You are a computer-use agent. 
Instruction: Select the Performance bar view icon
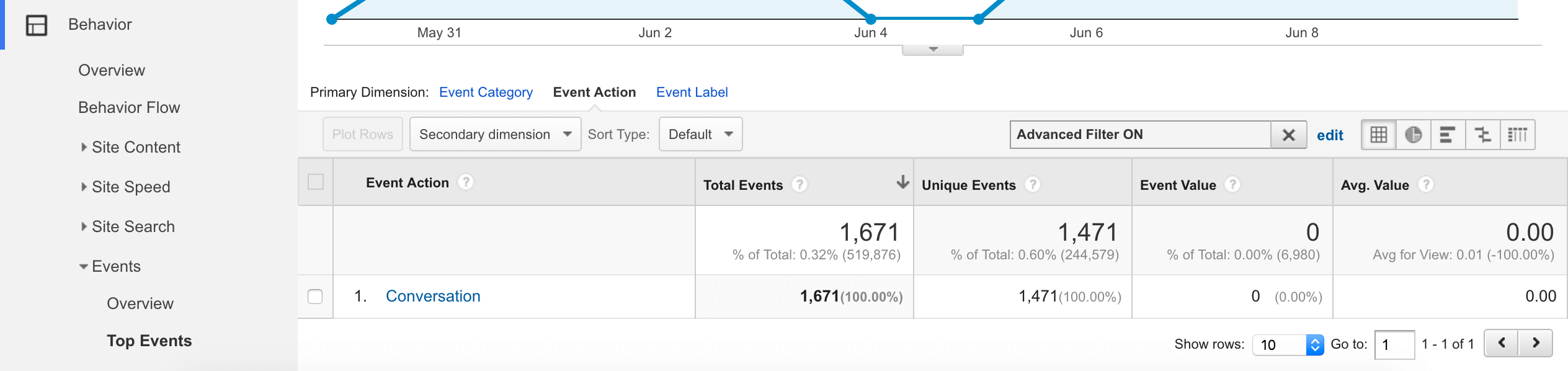coord(1448,135)
